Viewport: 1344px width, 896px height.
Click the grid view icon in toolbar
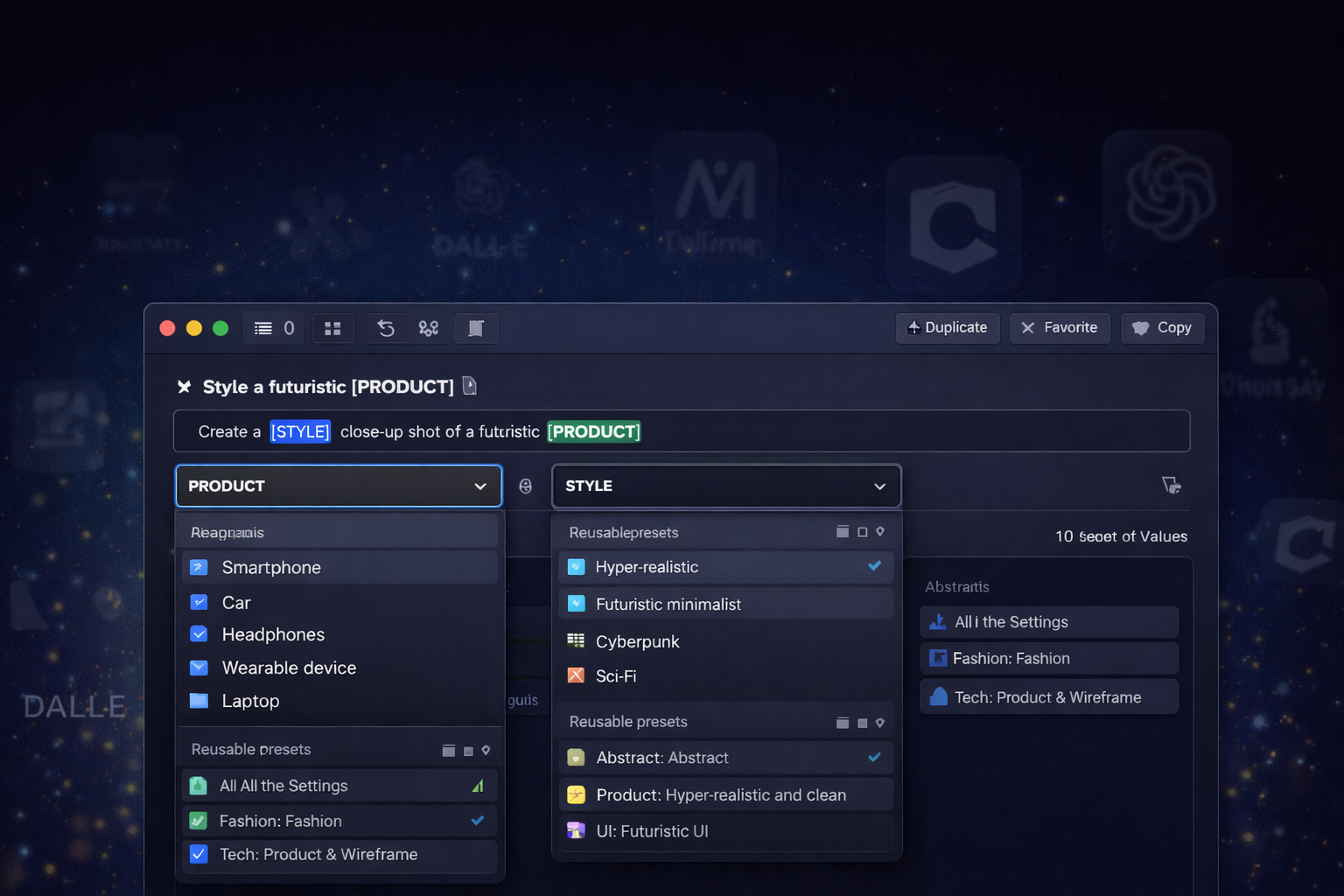click(332, 328)
